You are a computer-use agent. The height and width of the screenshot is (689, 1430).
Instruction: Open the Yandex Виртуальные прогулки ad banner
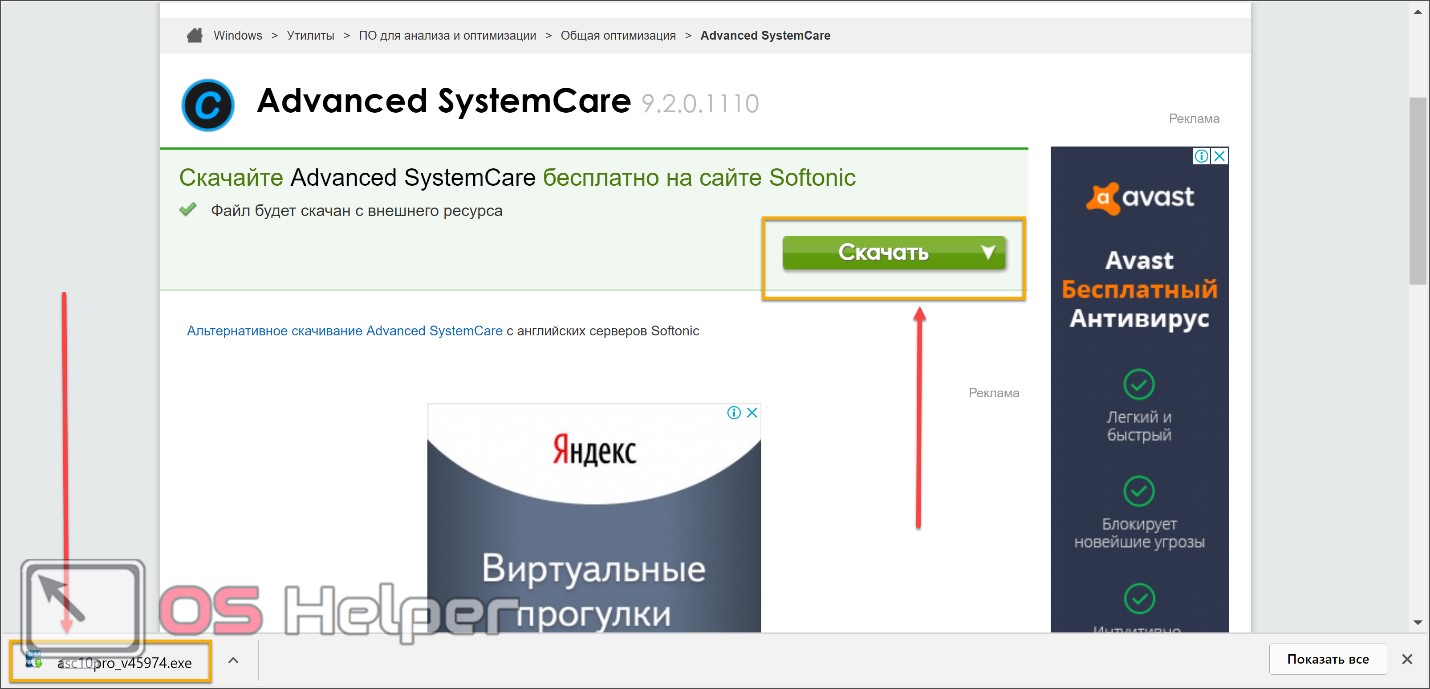[594, 540]
